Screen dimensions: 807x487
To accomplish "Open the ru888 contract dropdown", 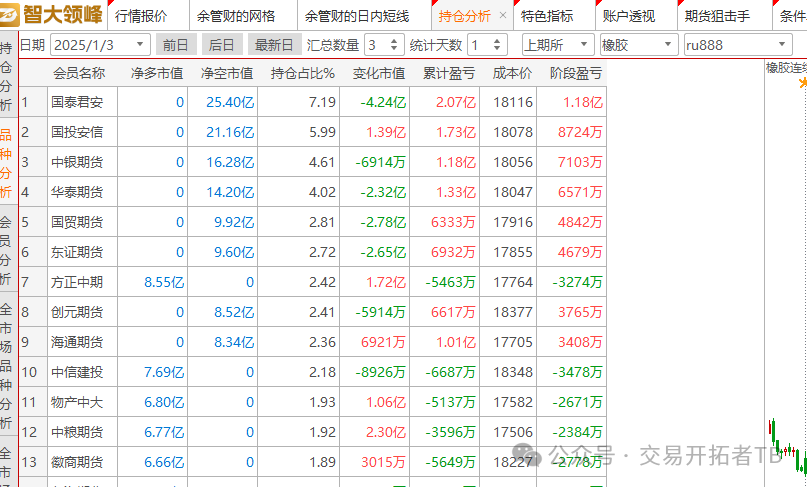I will pos(738,45).
